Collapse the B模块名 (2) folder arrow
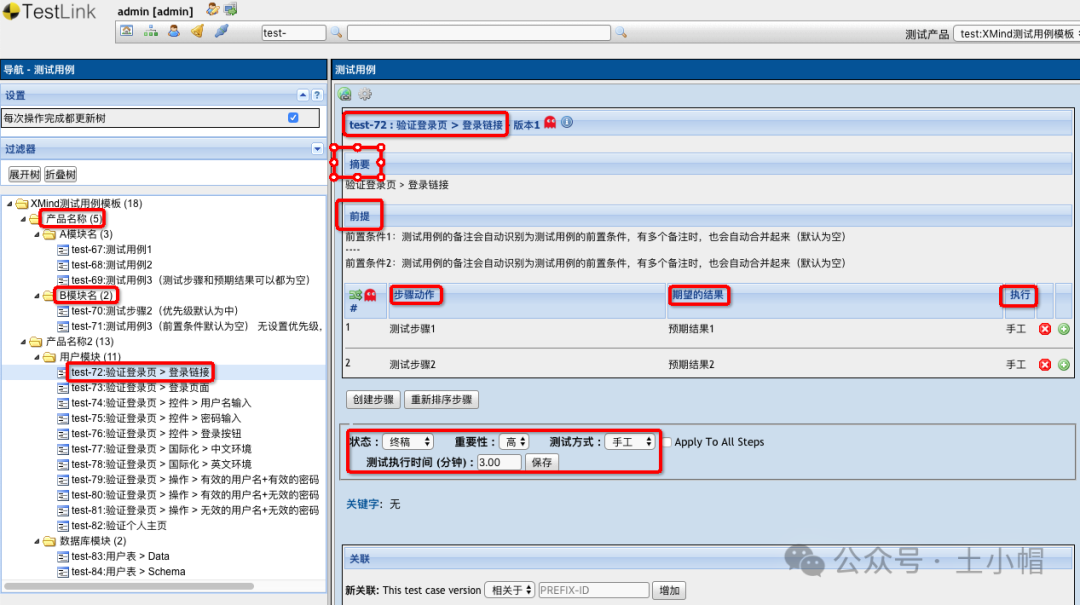This screenshot has height=605, width=1080. [37, 296]
